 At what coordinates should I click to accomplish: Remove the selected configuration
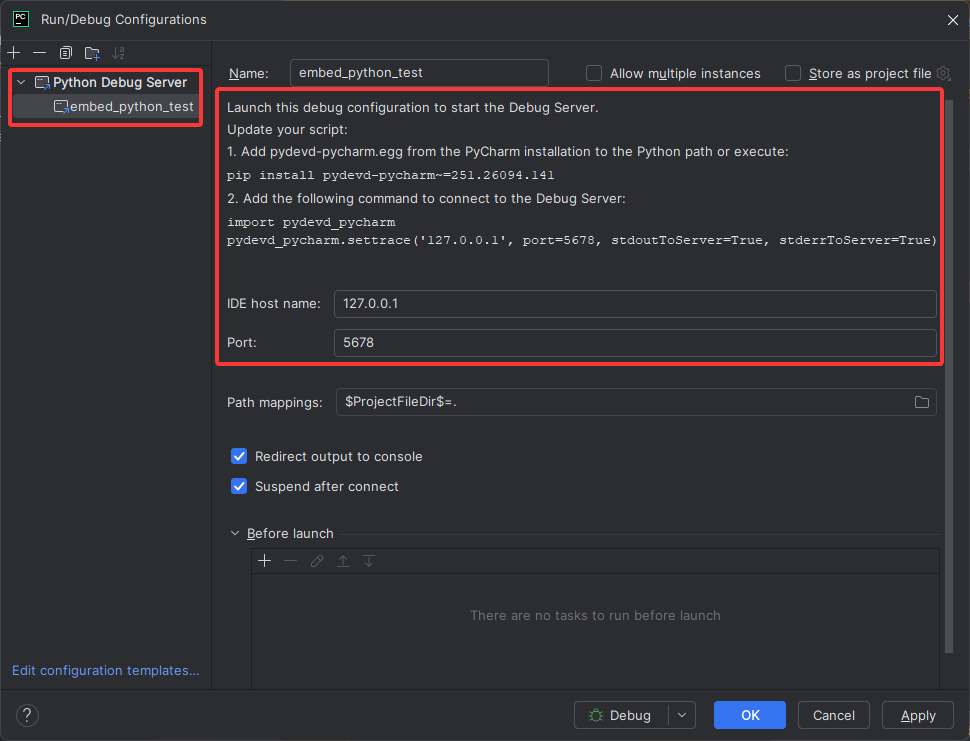click(x=40, y=53)
